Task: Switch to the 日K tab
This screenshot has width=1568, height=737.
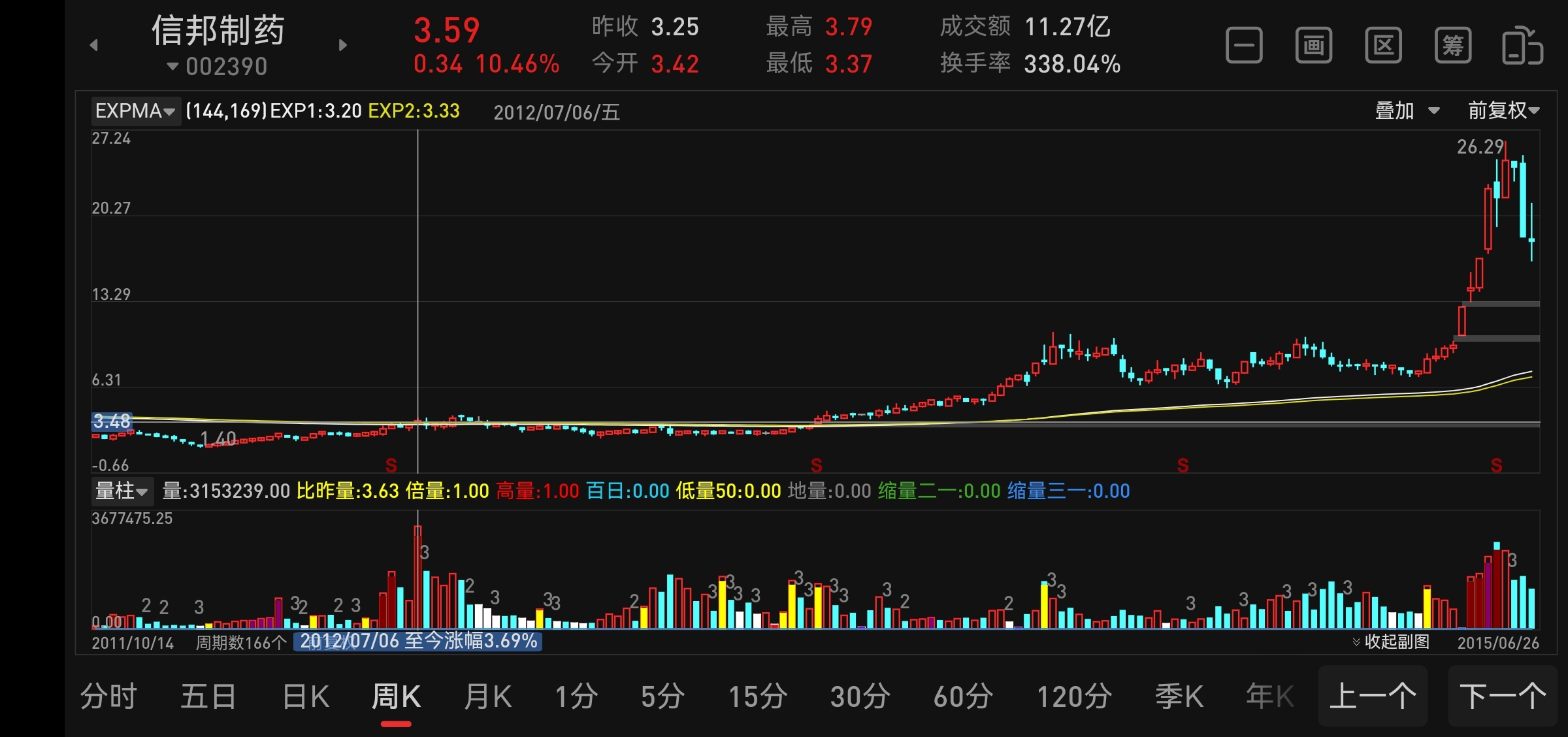Action: 306,696
